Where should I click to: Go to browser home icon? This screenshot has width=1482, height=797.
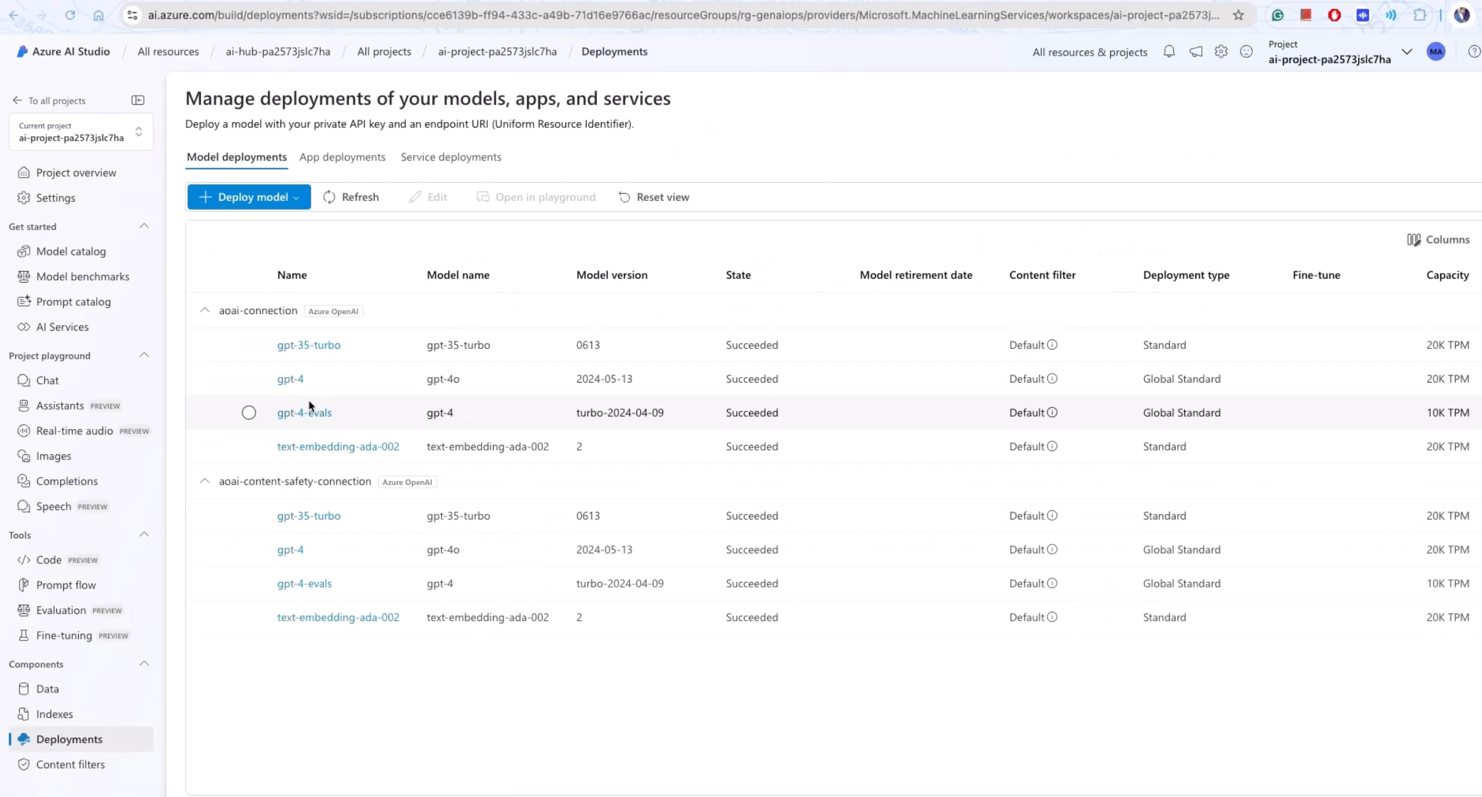(x=98, y=15)
